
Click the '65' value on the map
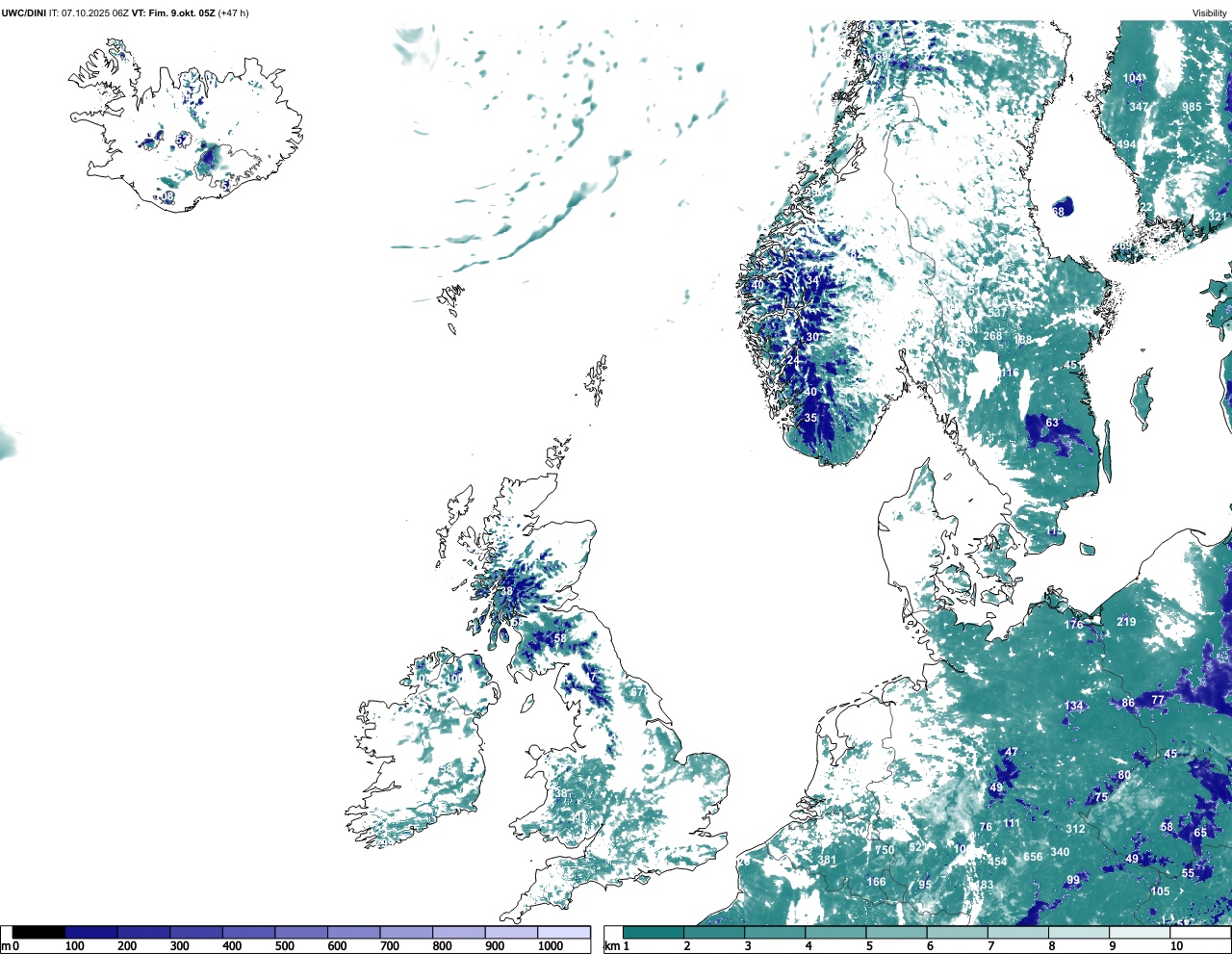(1200, 833)
